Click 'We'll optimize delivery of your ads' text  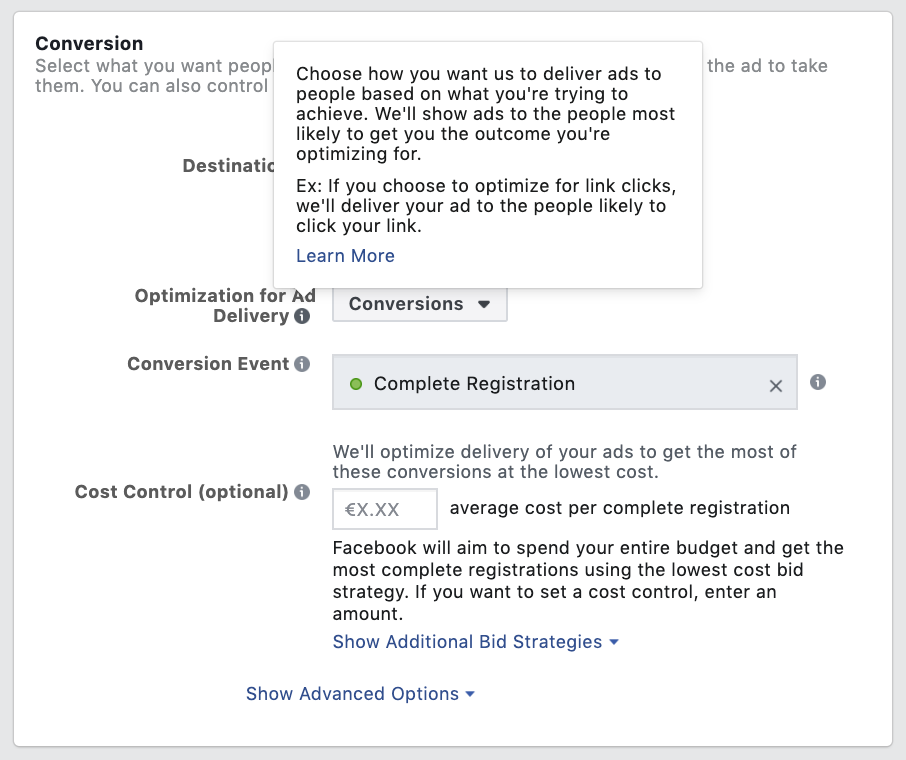point(565,462)
